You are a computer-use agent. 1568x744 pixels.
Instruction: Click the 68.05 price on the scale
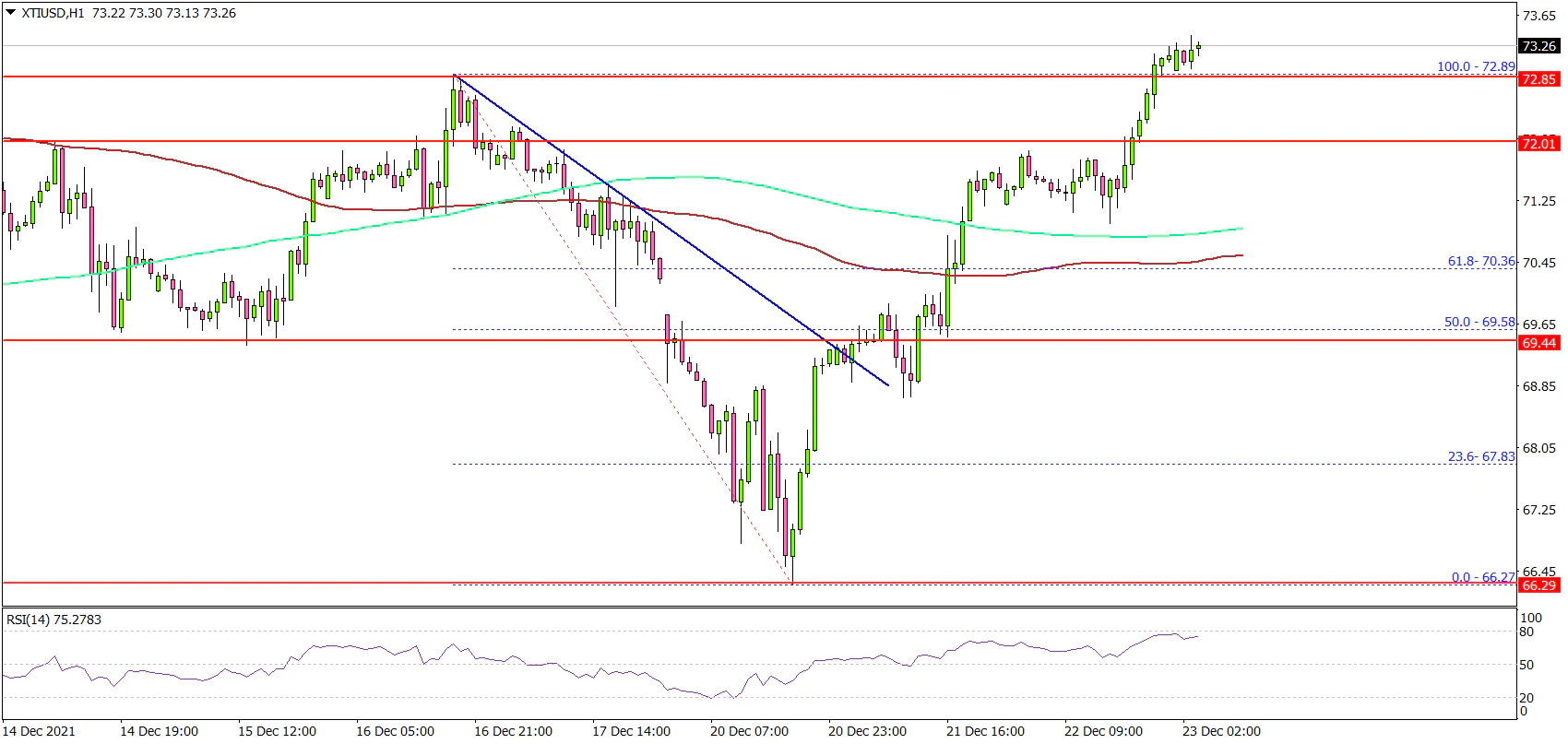(x=1538, y=448)
